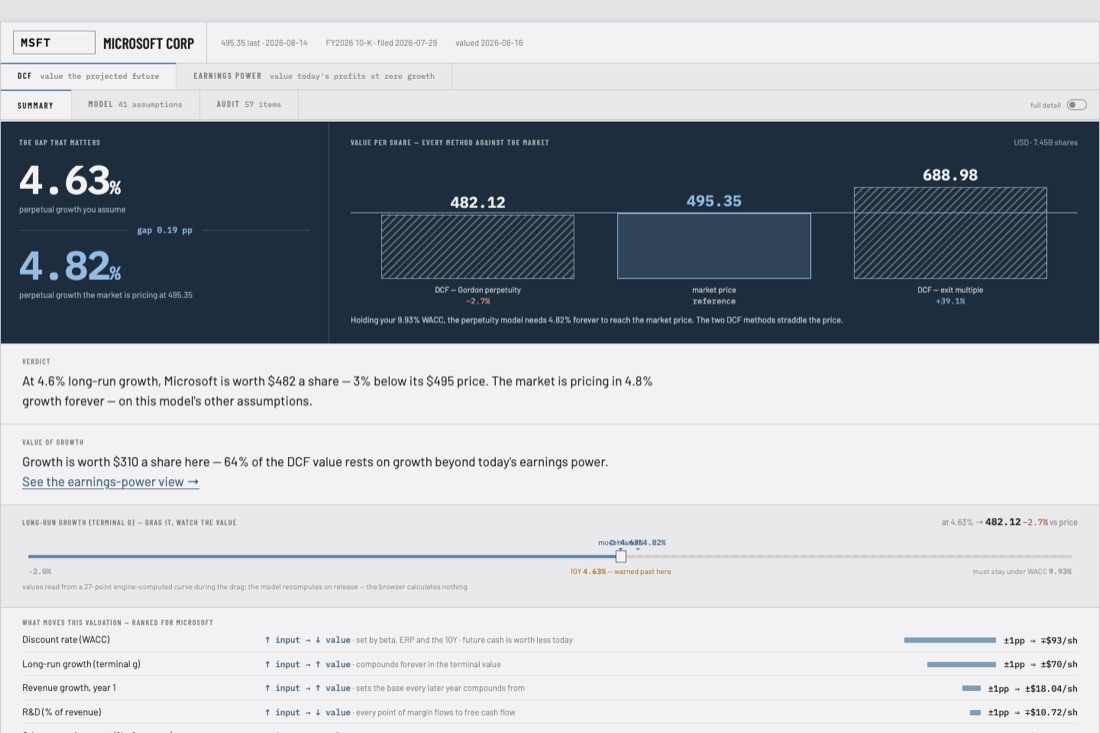Image resolution: width=1100 pixels, height=733 pixels.
Task: Click the MICROSOFT CORP company name
Action: pos(149,43)
